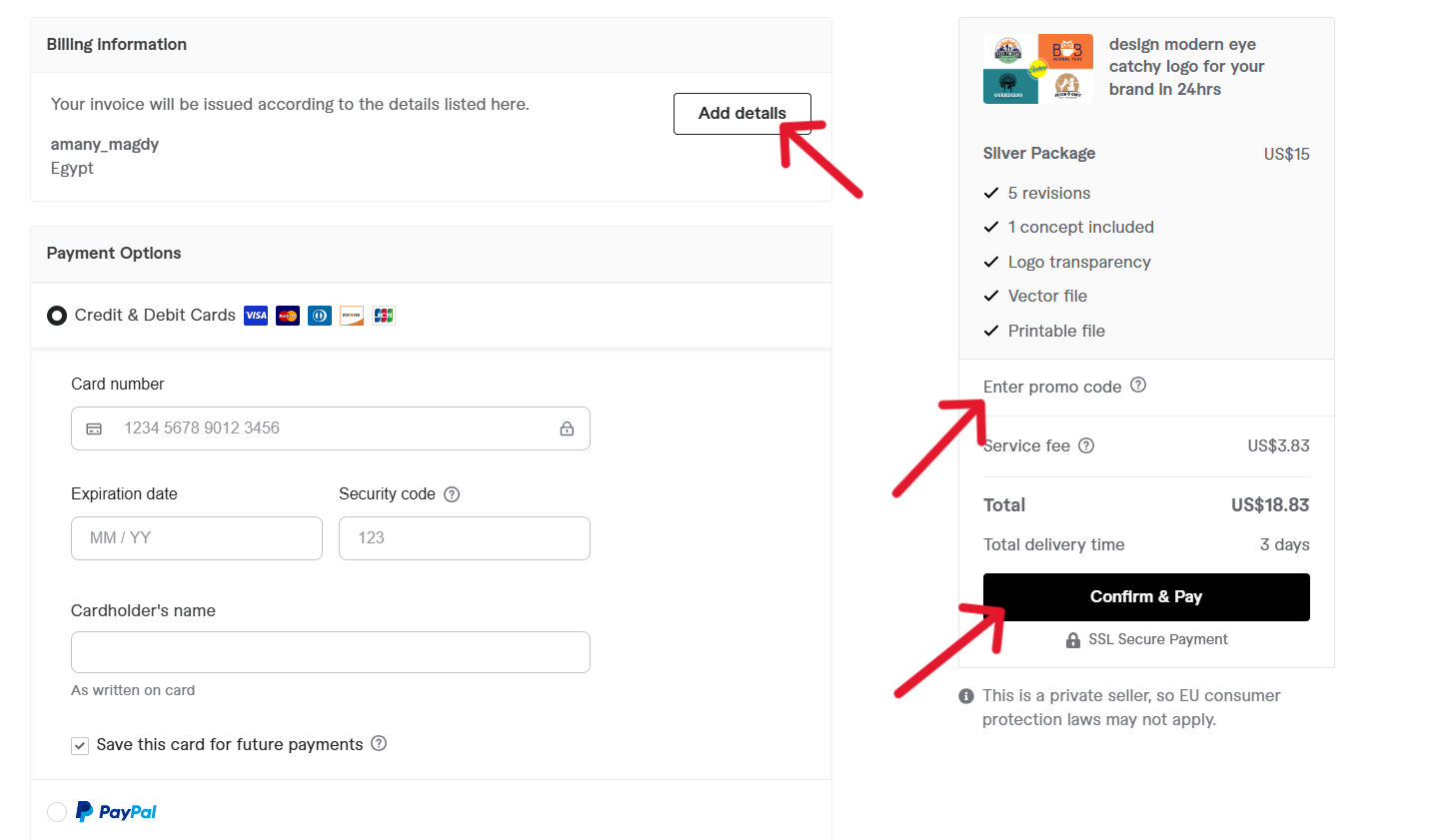
Task: Focus the Security code field
Action: [x=465, y=538]
